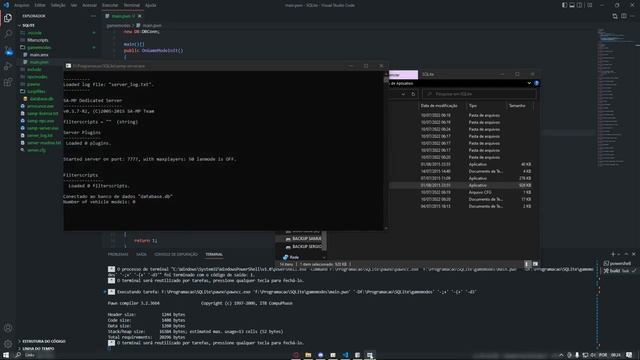The height and width of the screenshot is (360, 640).
Task: Open the Manage gear in activity bar
Action: [8, 344]
